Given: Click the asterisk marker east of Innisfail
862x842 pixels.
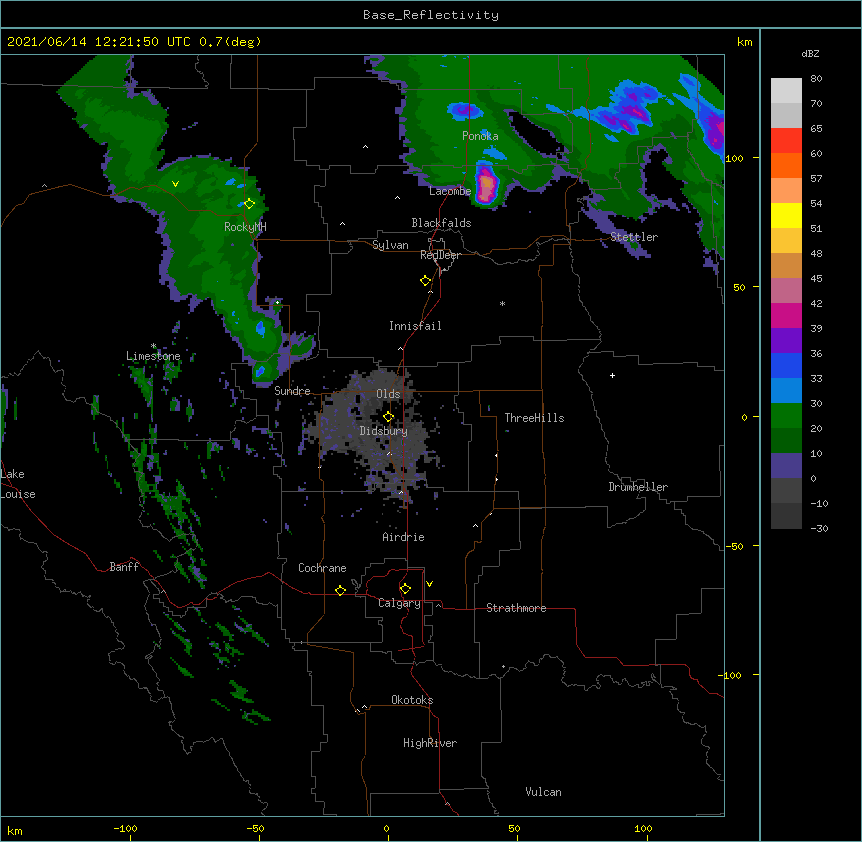Looking at the screenshot, I should (x=502, y=304).
